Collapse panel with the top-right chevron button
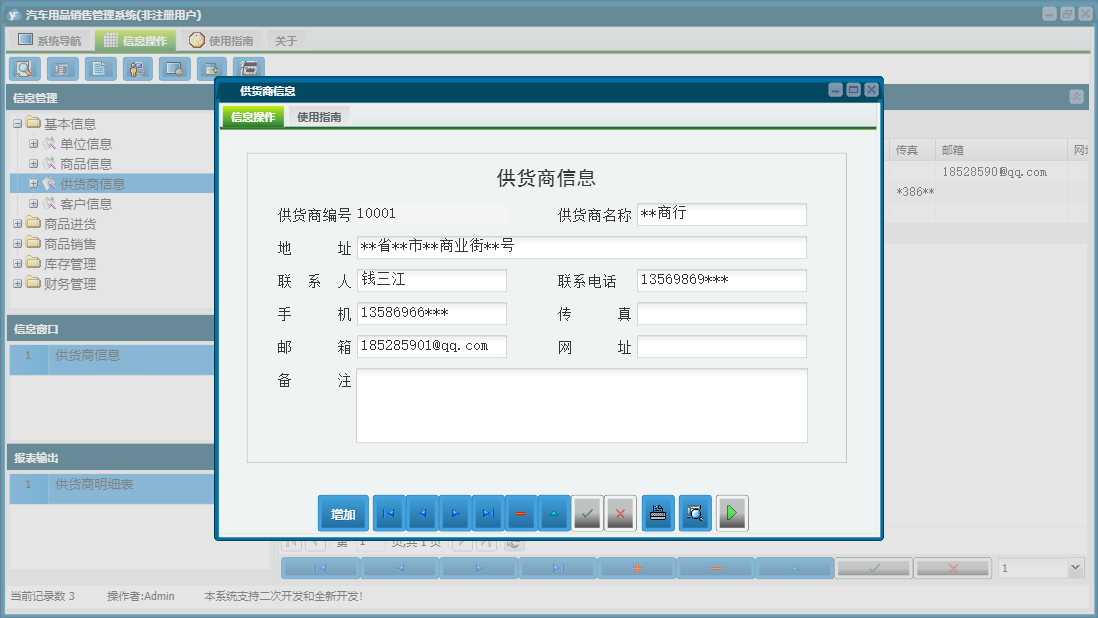Image resolution: width=1098 pixels, height=618 pixels. [x=1076, y=97]
